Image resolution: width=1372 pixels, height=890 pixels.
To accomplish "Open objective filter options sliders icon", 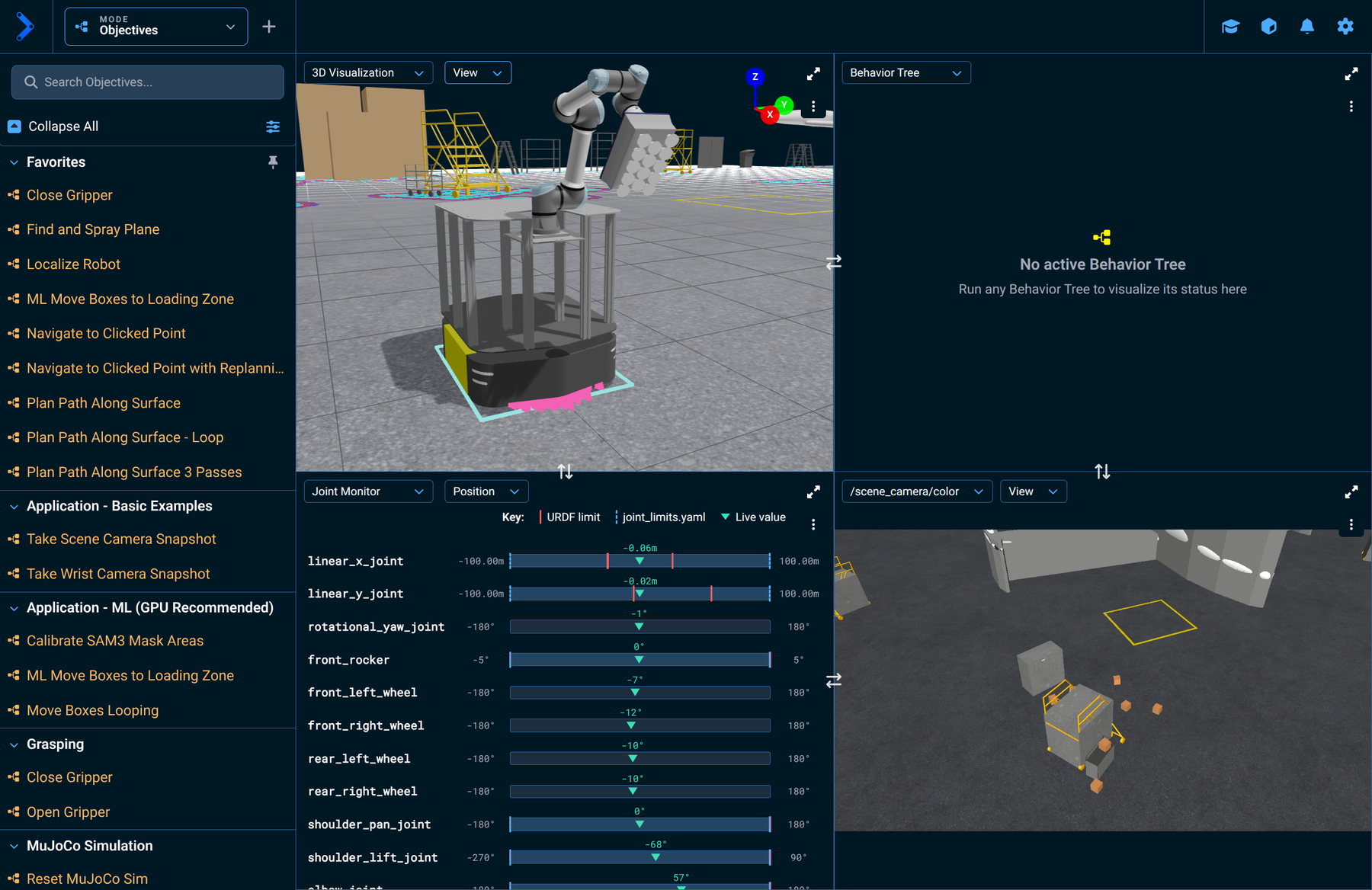I will tap(273, 126).
